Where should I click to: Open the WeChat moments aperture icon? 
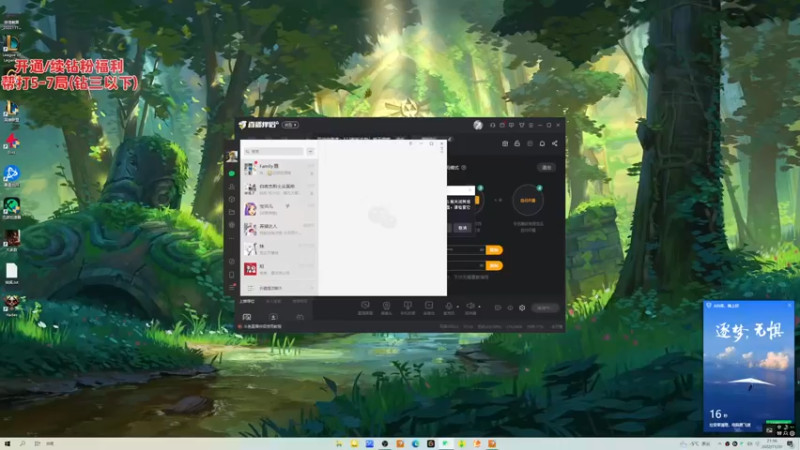point(232,225)
